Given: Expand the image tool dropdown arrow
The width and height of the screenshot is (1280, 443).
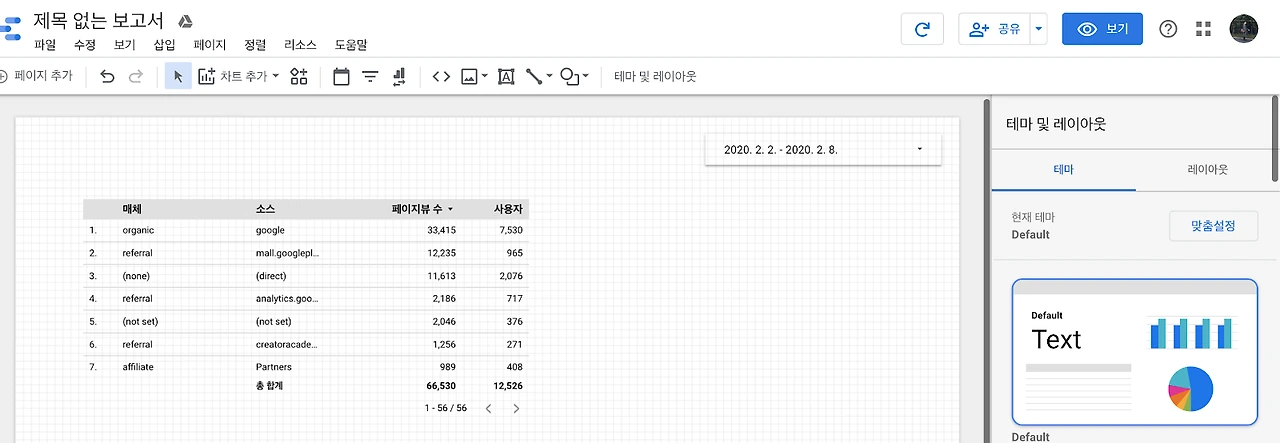Looking at the screenshot, I should [485, 76].
